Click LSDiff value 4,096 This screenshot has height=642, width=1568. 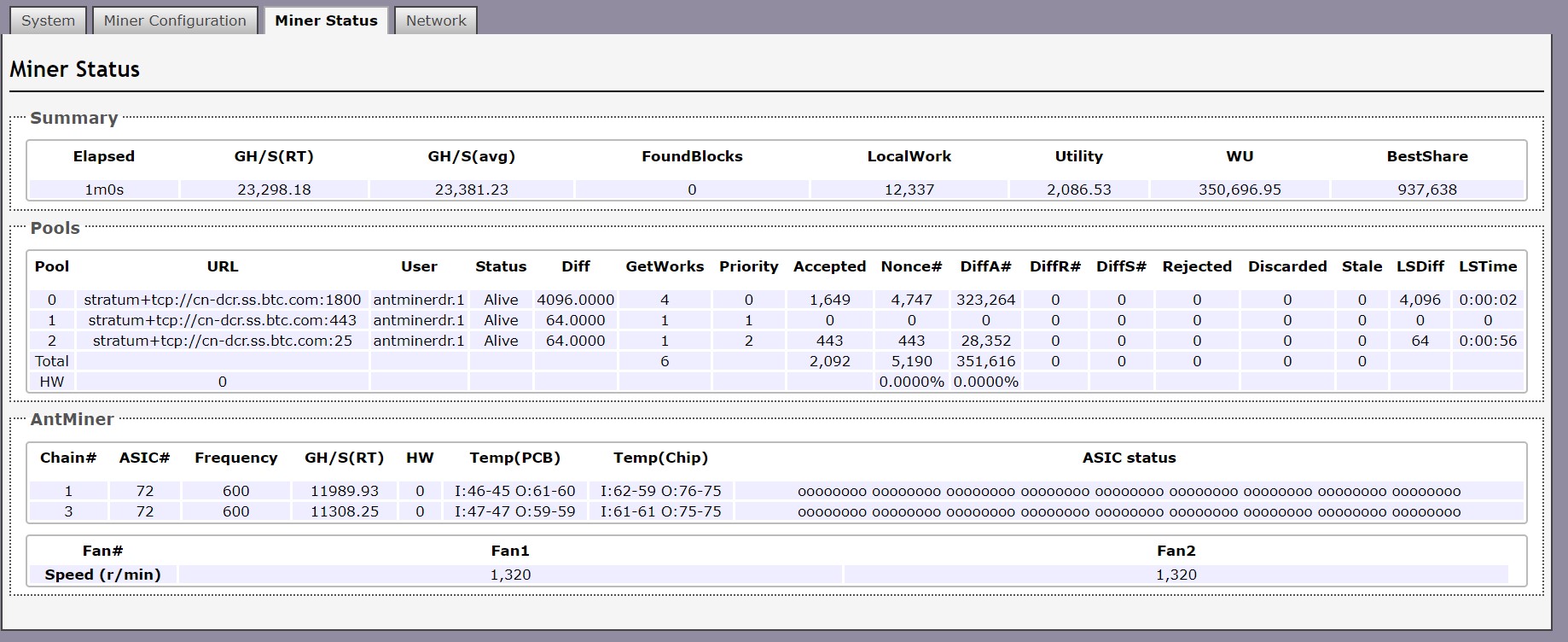click(x=1420, y=300)
